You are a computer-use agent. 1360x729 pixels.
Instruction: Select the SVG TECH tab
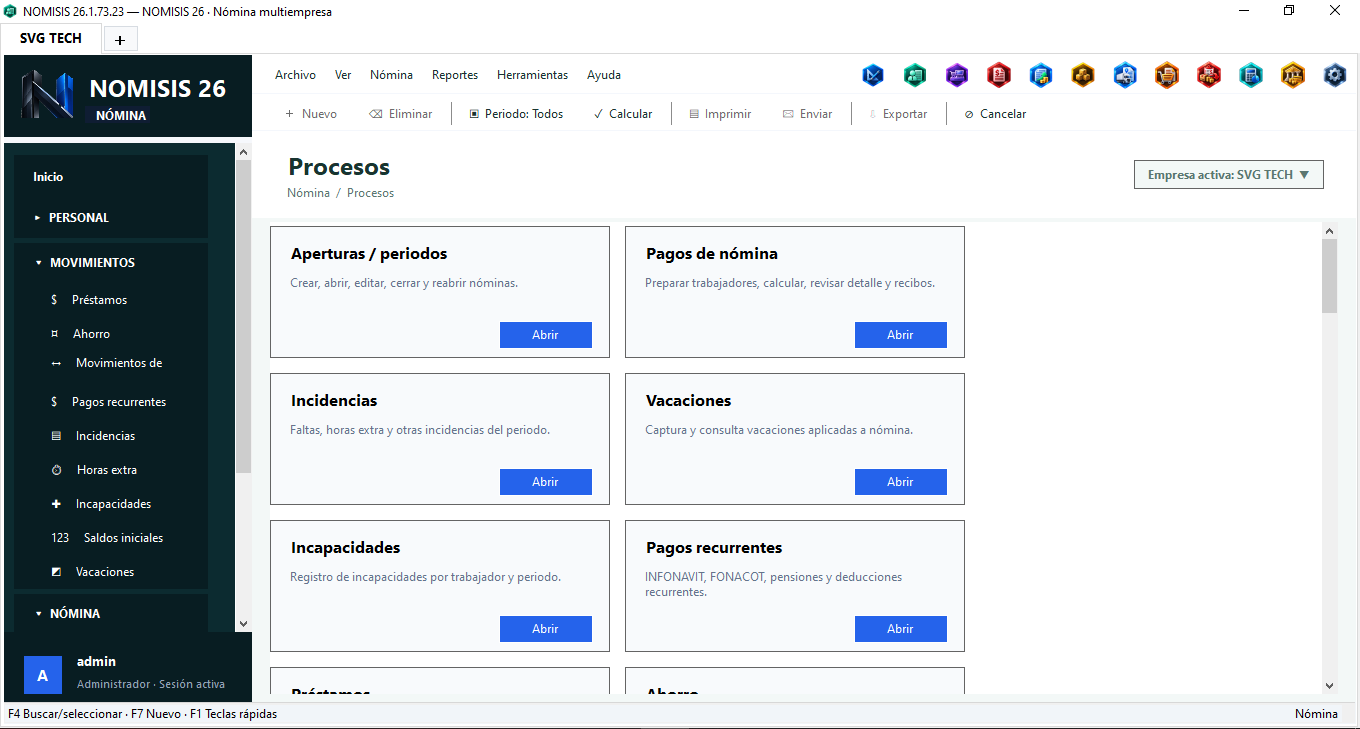[x=51, y=38]
